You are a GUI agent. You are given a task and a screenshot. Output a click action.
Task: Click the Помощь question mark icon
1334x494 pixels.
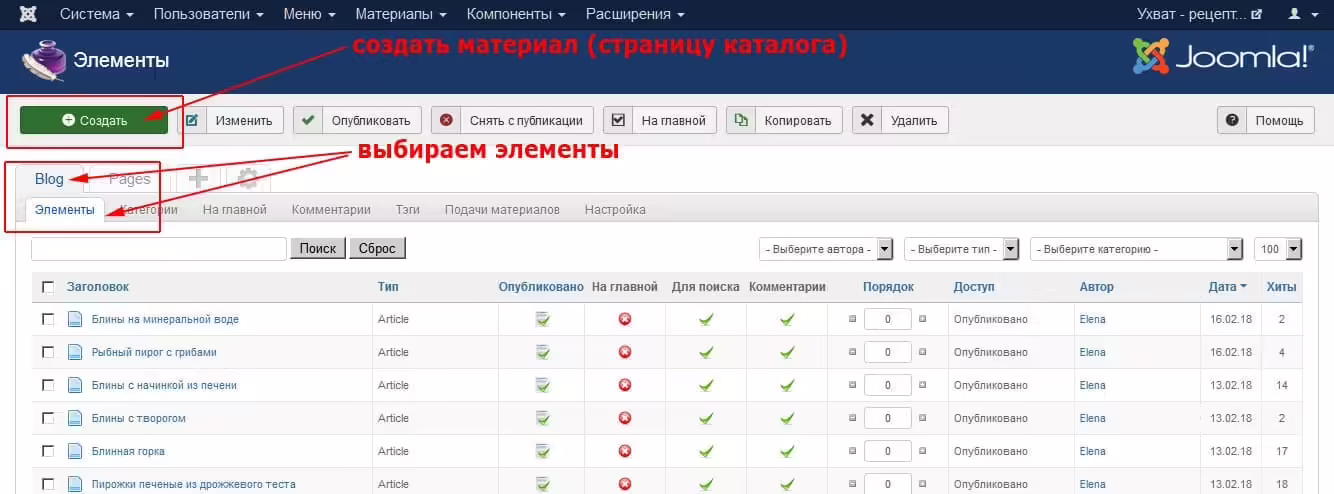tap(1232, 120)
